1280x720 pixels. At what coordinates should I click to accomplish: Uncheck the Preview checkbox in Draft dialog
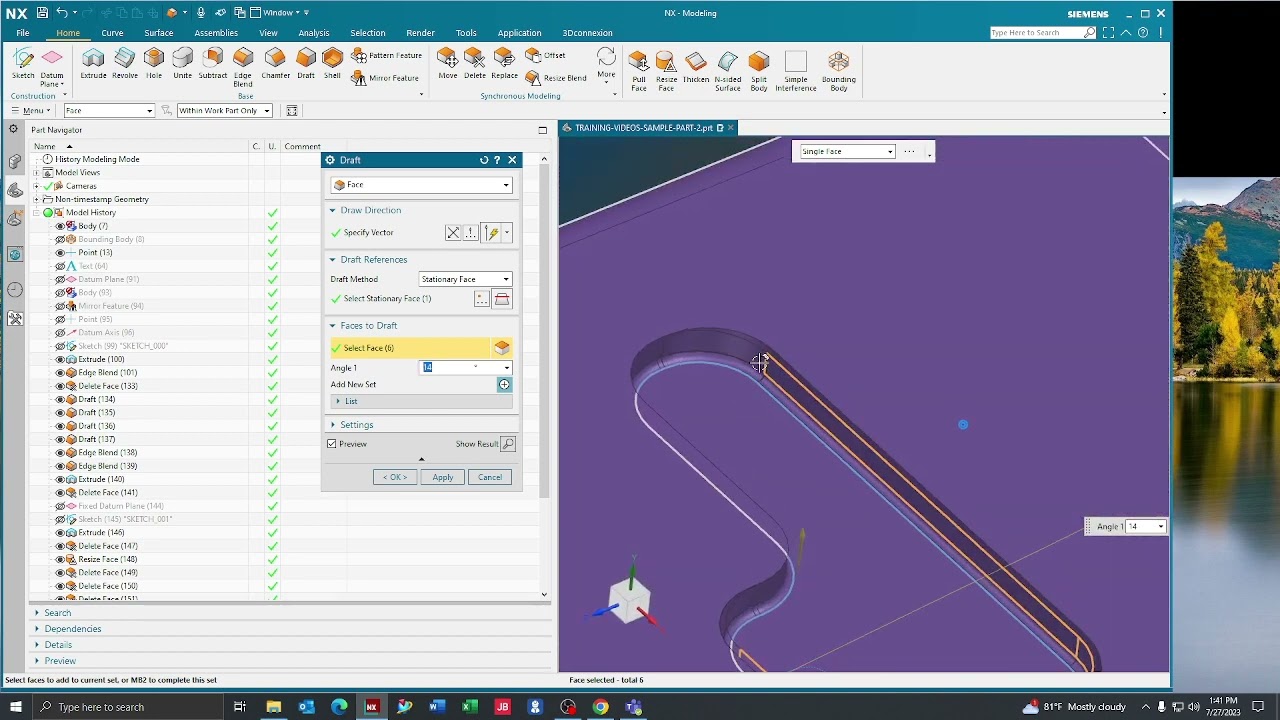pyautogui.click(x=331, y=444)
